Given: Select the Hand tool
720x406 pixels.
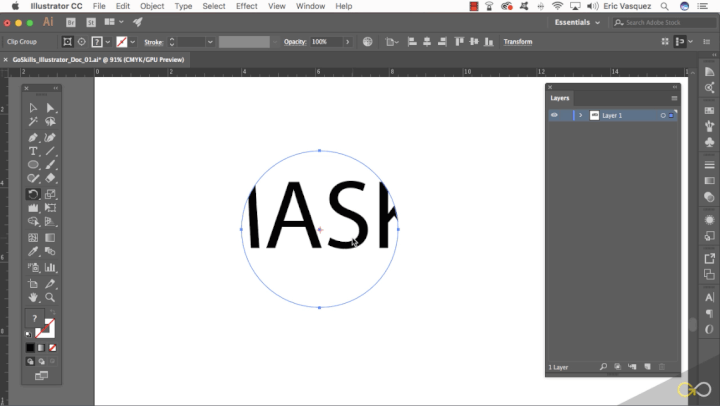Looking at the screenshot, I should [33, 297].
